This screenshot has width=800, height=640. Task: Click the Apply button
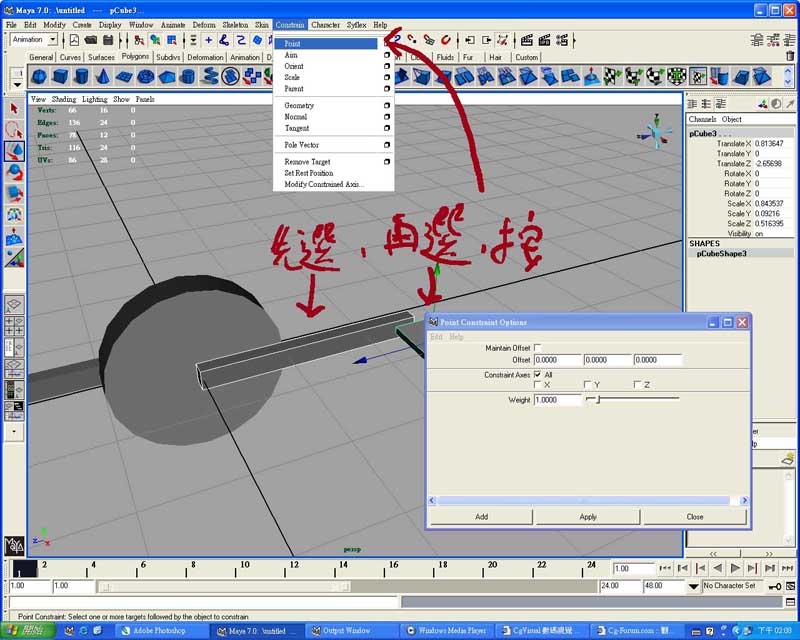pos(588,516)
